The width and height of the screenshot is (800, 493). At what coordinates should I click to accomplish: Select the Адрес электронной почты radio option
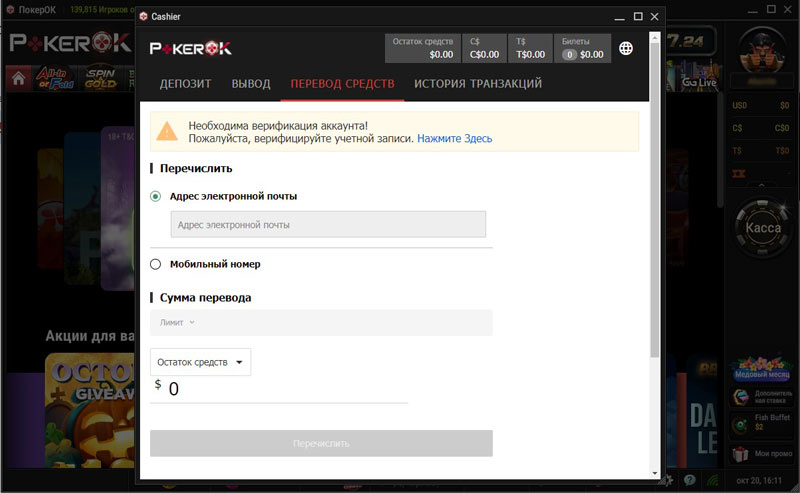click(156, 196)
